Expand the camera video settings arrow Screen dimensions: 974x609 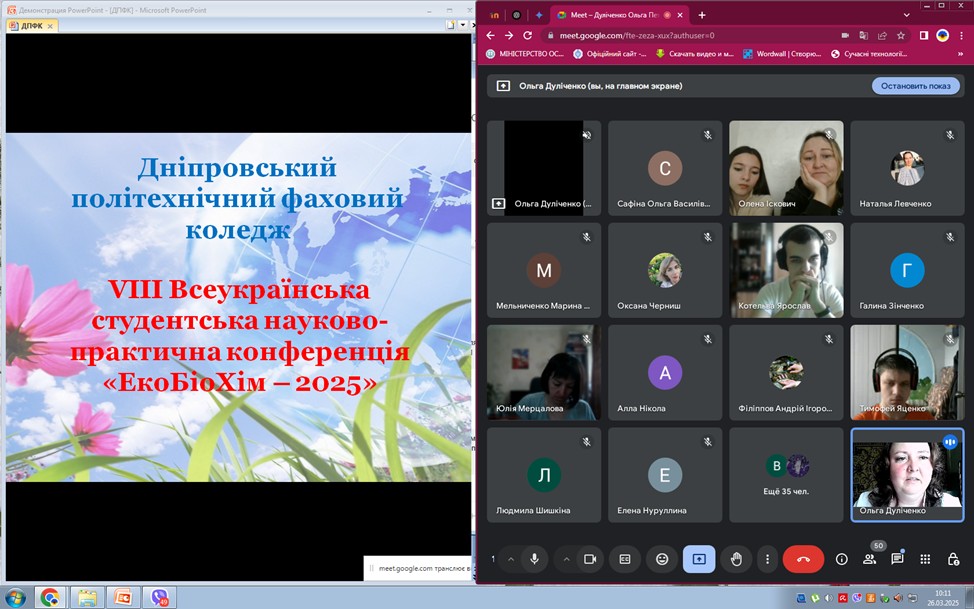click(566, 559)
